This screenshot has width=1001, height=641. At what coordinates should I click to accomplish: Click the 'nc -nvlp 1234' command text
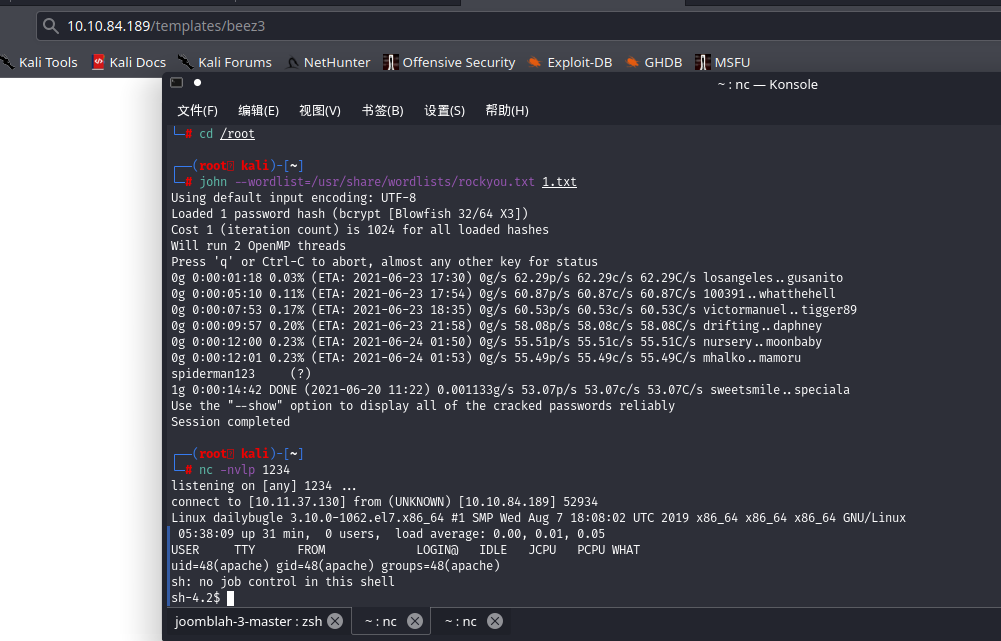[x=245, y=469]
